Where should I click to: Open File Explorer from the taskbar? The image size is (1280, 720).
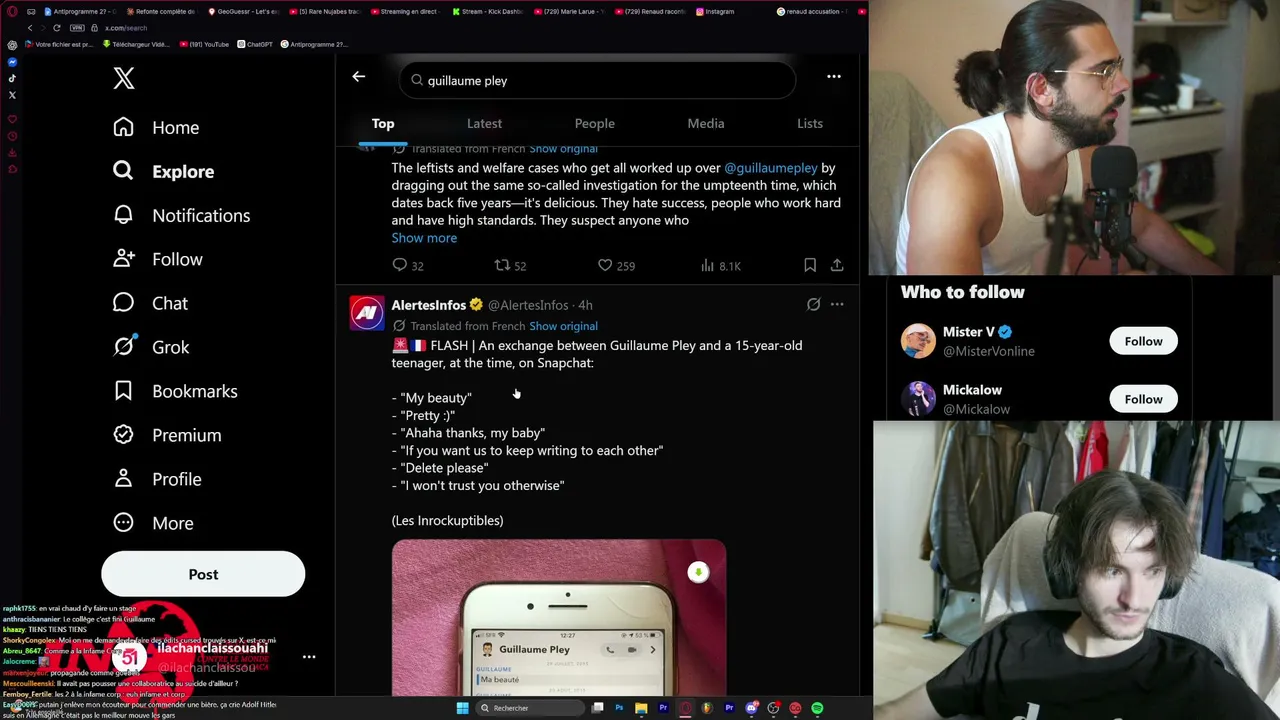click(641, 708)
